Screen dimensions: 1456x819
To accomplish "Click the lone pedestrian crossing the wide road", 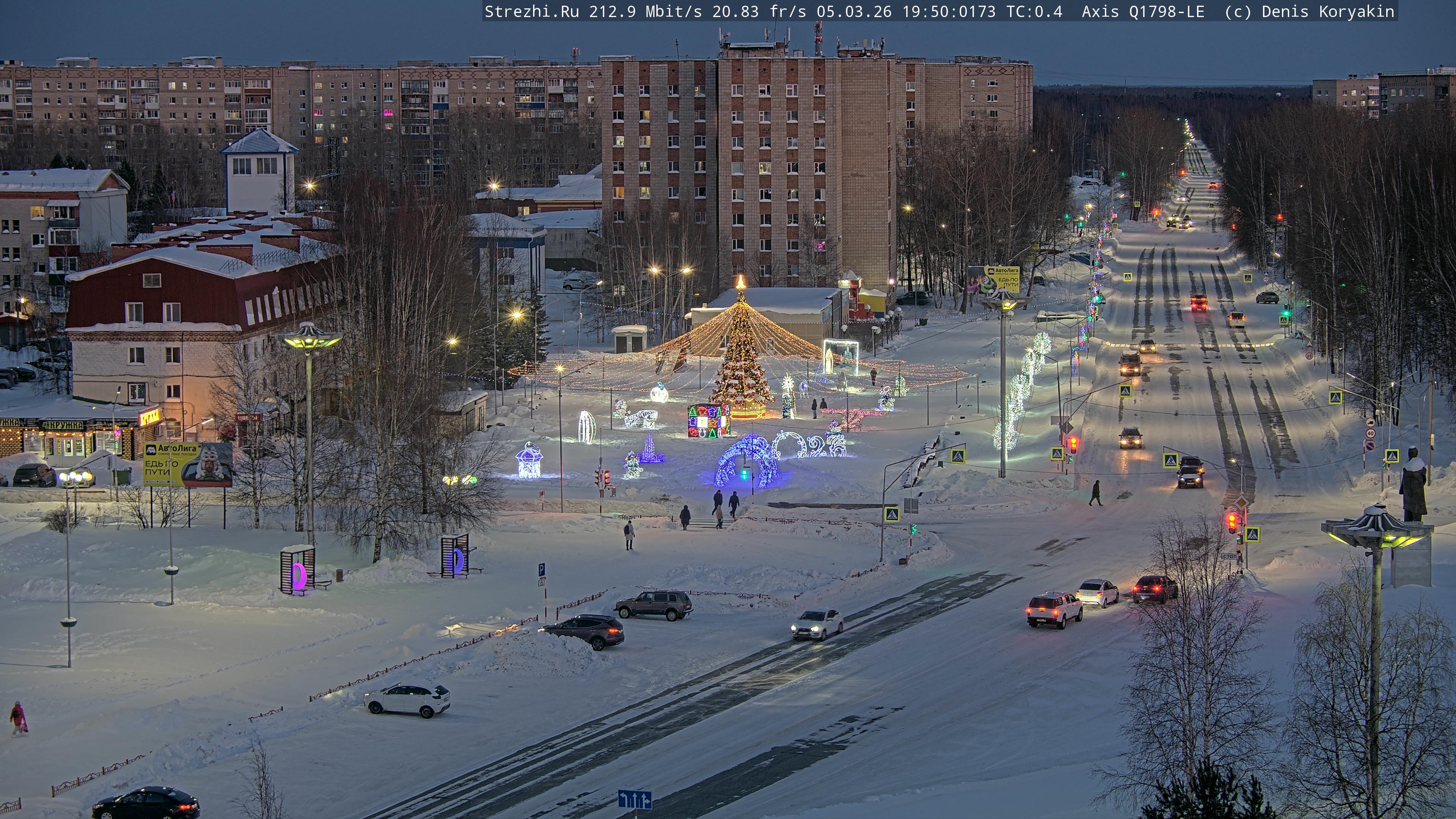I will click(x=1095, y=492).
